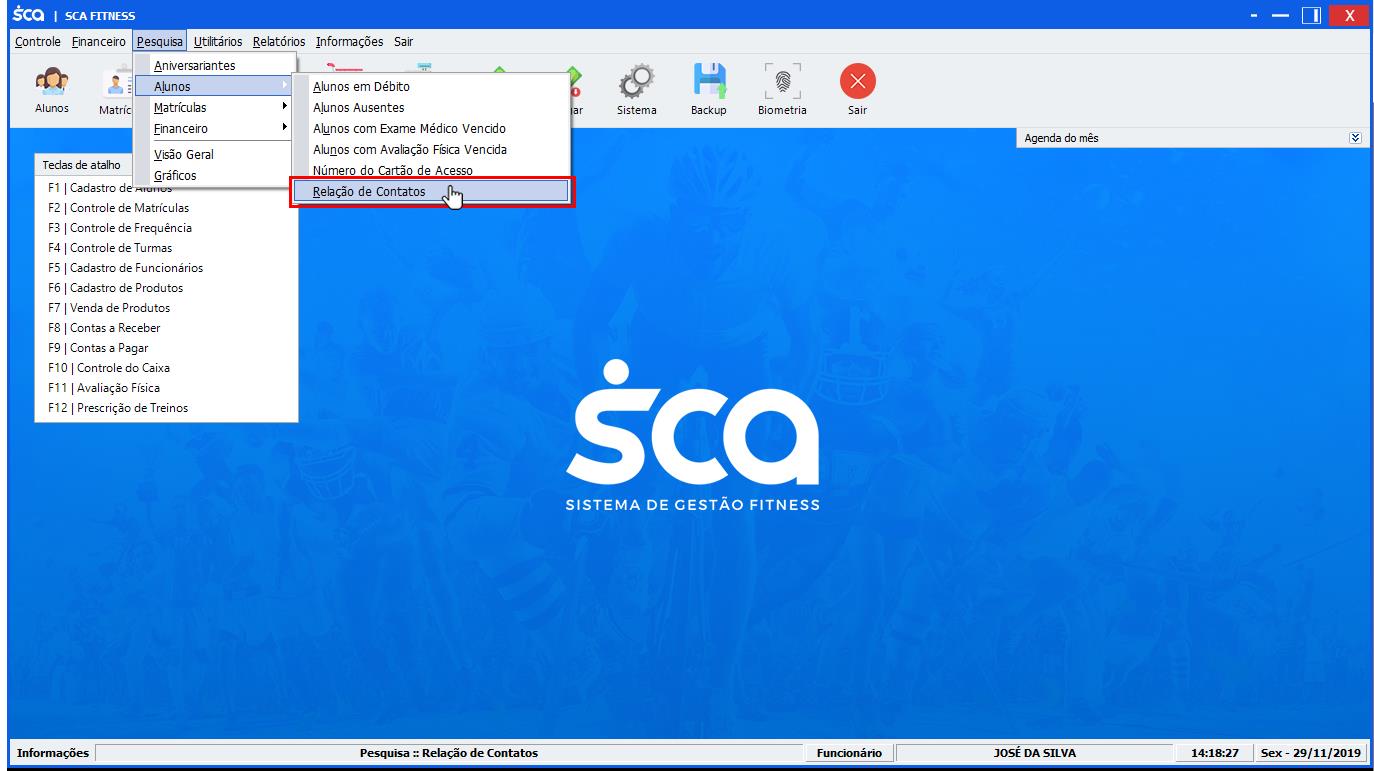Click F8 Contas a Receber shortcut

click(x=104, y=328)
